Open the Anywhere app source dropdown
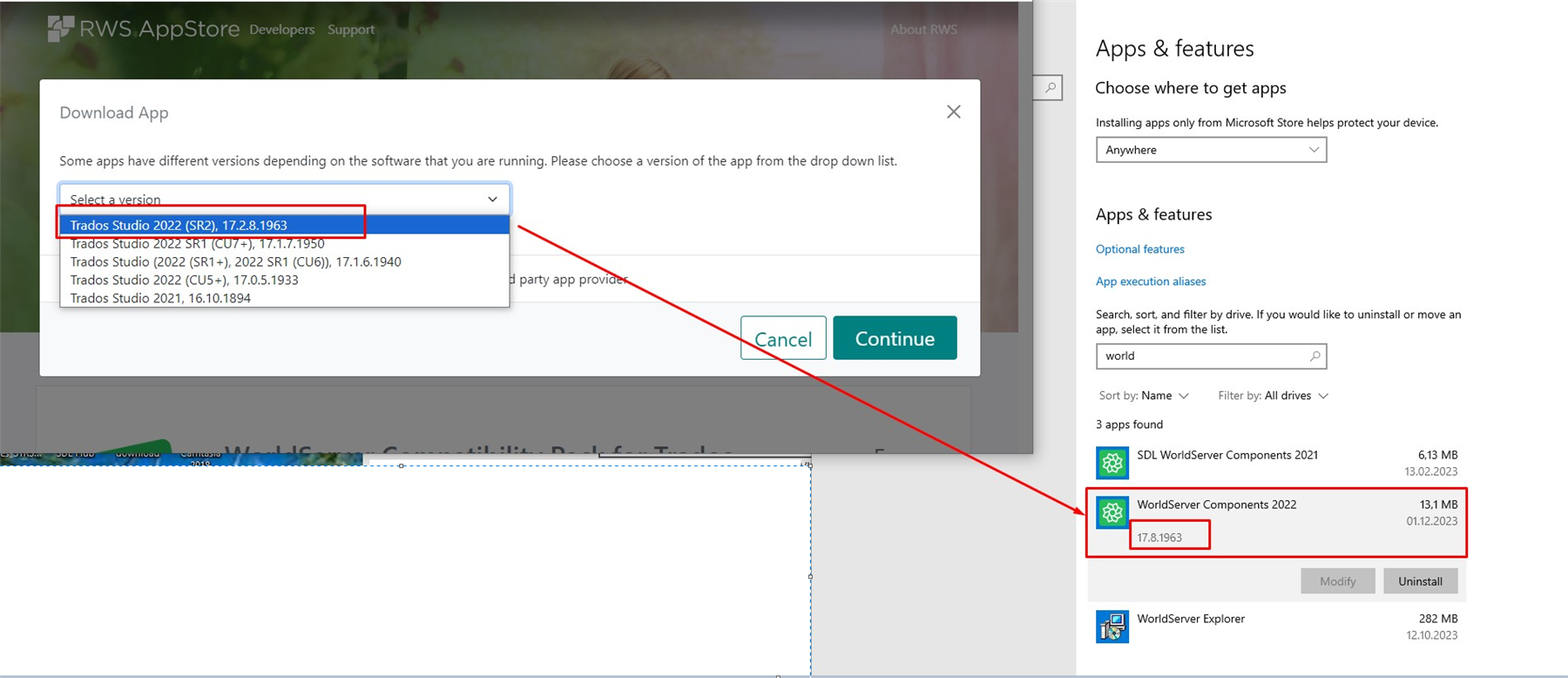 click(x=1211, y=150)
